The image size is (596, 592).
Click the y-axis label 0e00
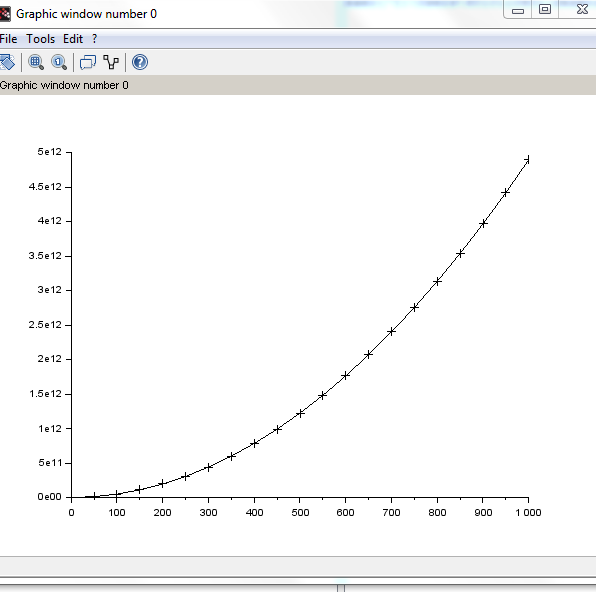49,497
